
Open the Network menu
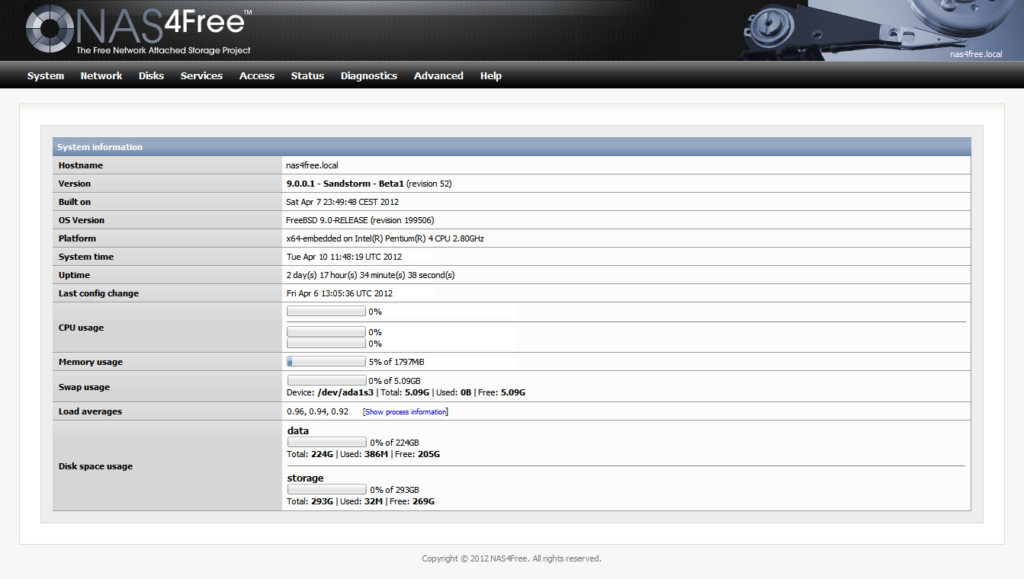(x=101, y=76)
